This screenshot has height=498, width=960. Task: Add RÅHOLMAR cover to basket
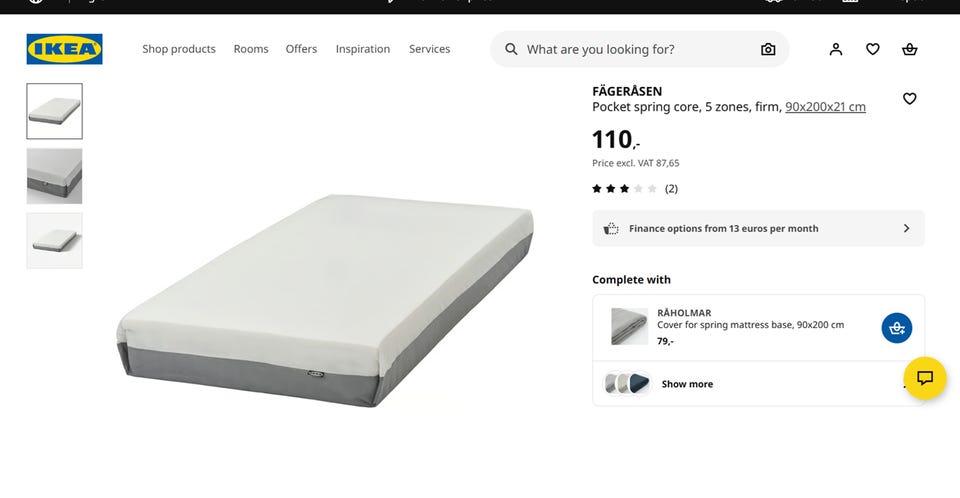coord(896,328)
